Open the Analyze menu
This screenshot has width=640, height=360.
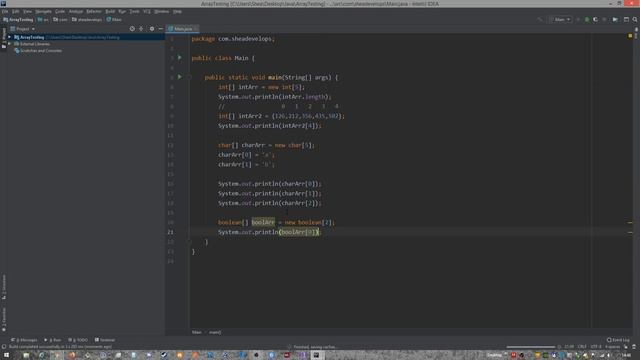[76, 11]
